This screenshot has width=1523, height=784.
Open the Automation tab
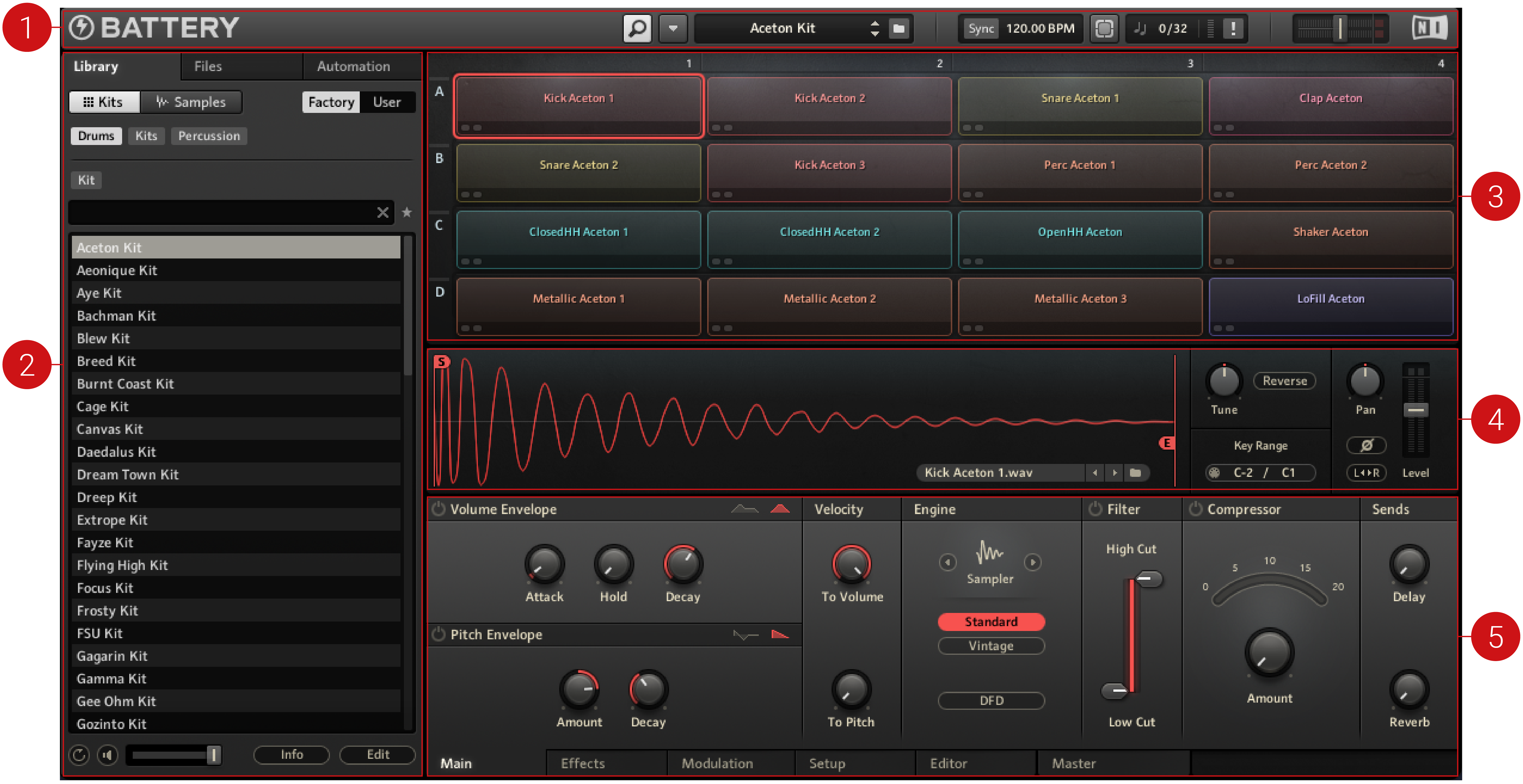[x=353, y=66]
